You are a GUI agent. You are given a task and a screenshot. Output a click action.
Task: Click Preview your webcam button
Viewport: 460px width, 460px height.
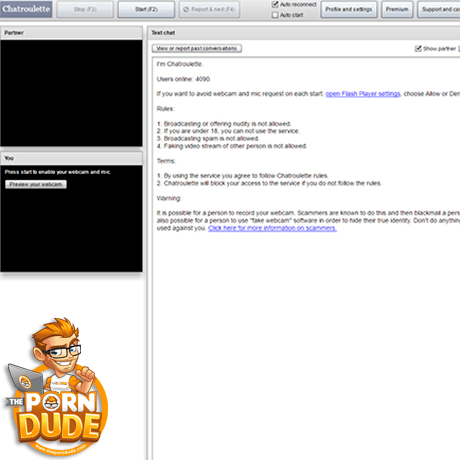36,184
